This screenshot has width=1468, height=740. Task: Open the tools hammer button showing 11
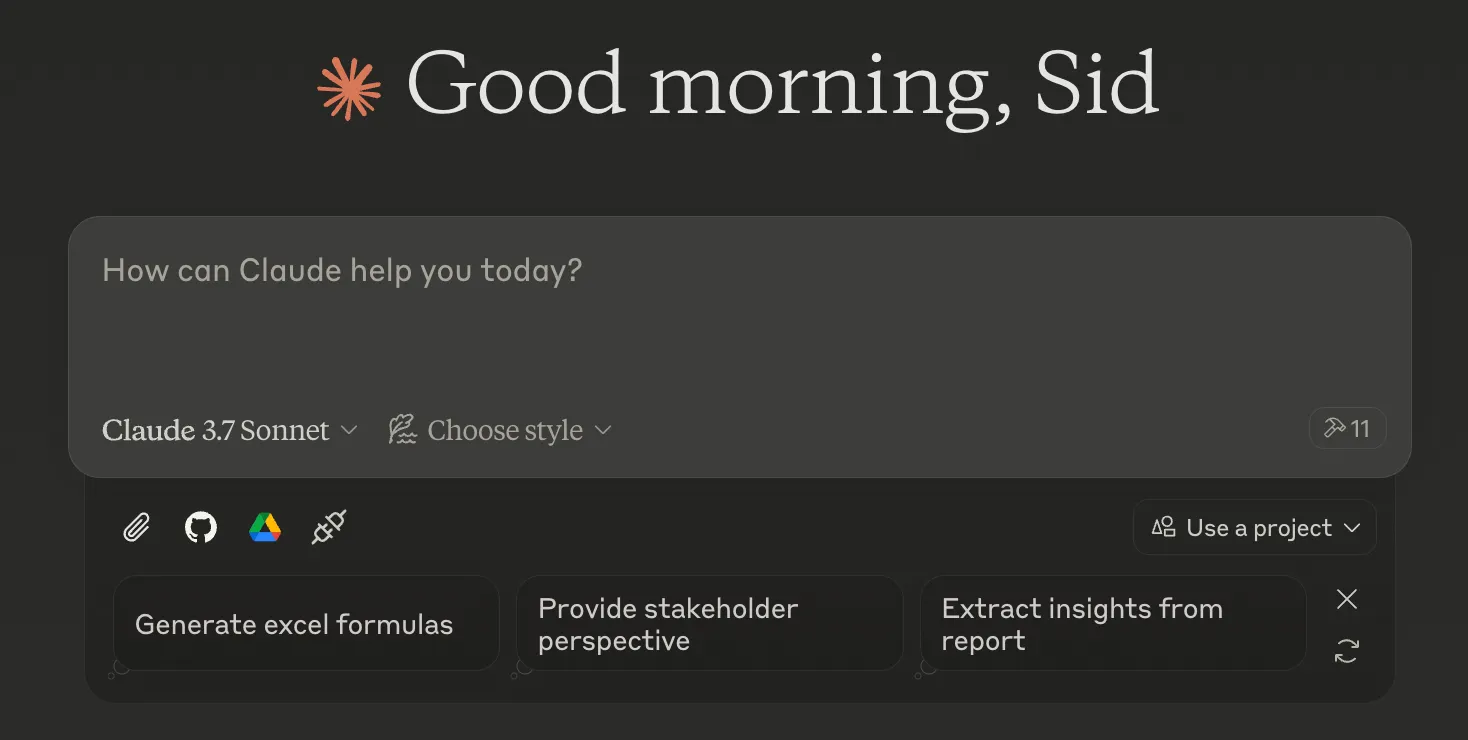tap(1347, 429)
